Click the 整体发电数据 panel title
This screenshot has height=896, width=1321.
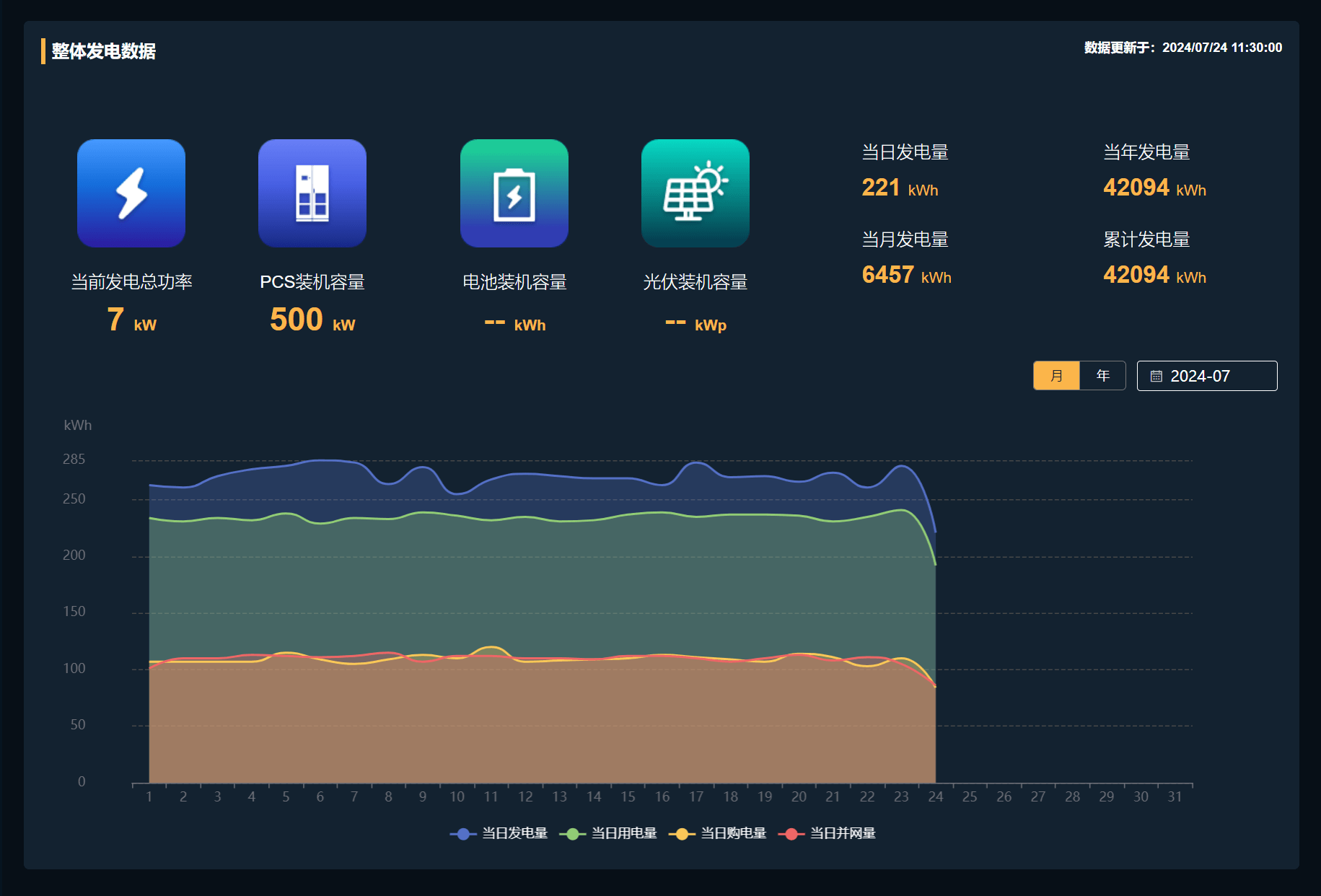coord(103,51)
